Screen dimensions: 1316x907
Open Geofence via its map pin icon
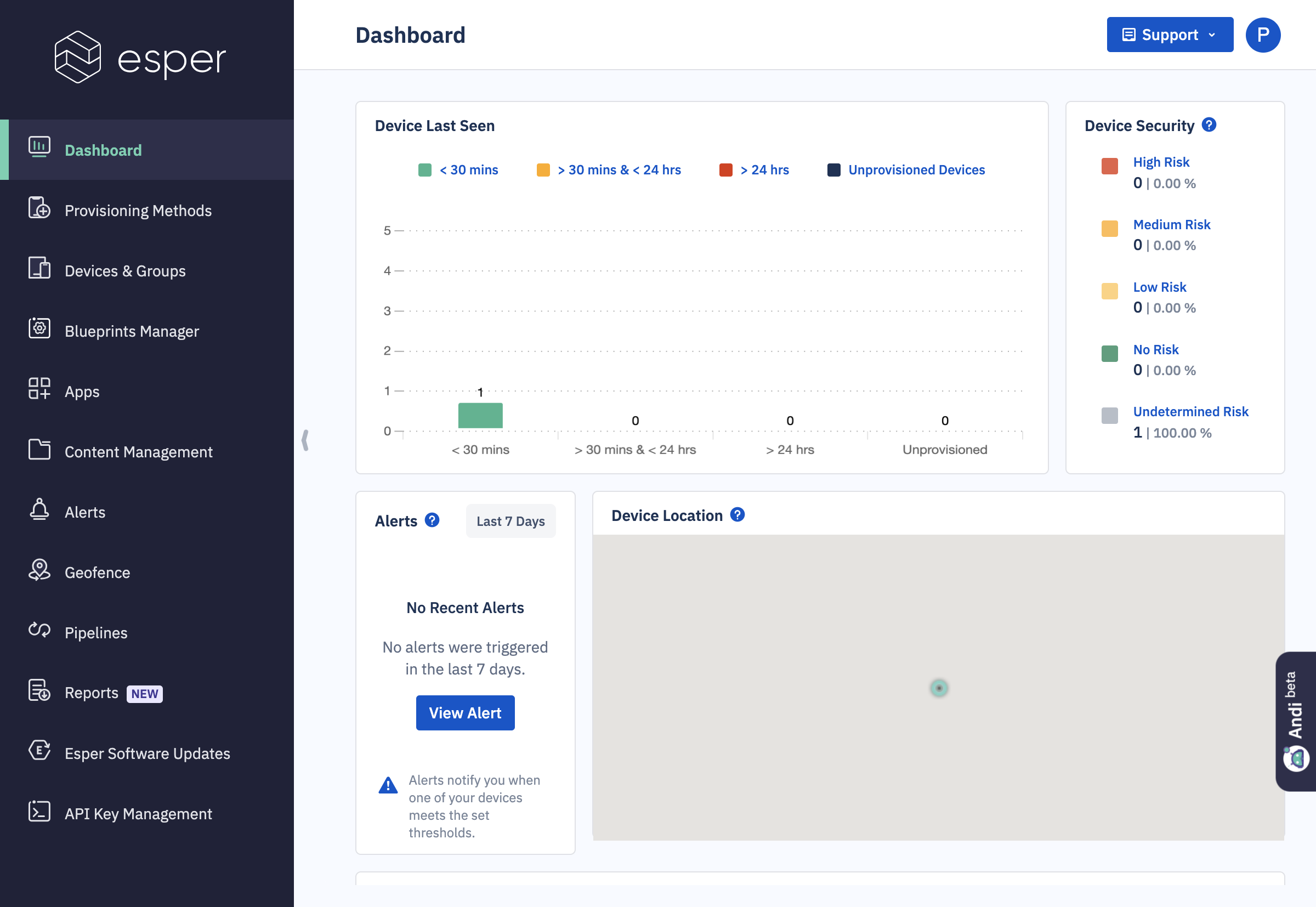click(39, 570)
